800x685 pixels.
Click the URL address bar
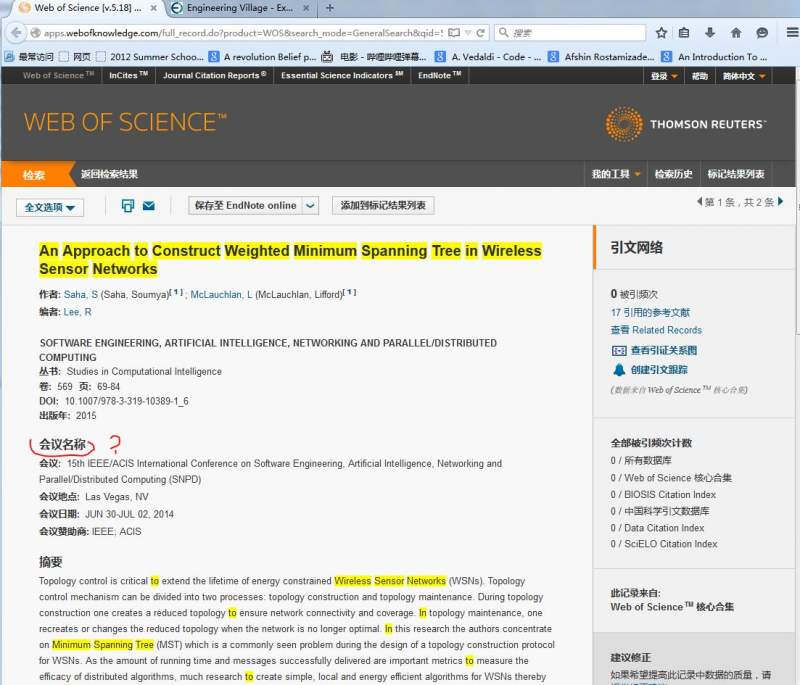click(x=243, y=33)
